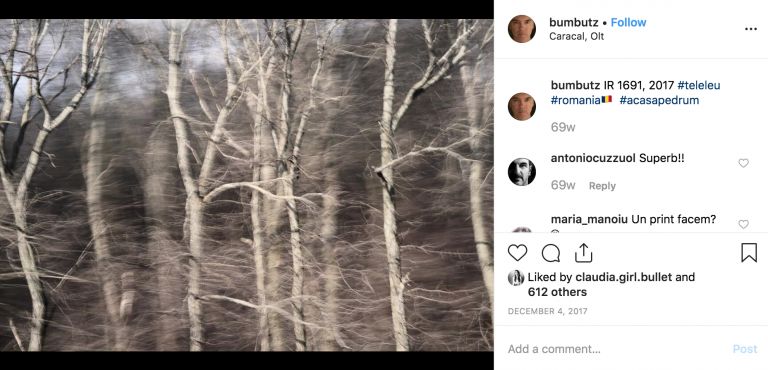Open #teleleu hashtag
This screenshot has height=370, width=768.
point(699,86)
